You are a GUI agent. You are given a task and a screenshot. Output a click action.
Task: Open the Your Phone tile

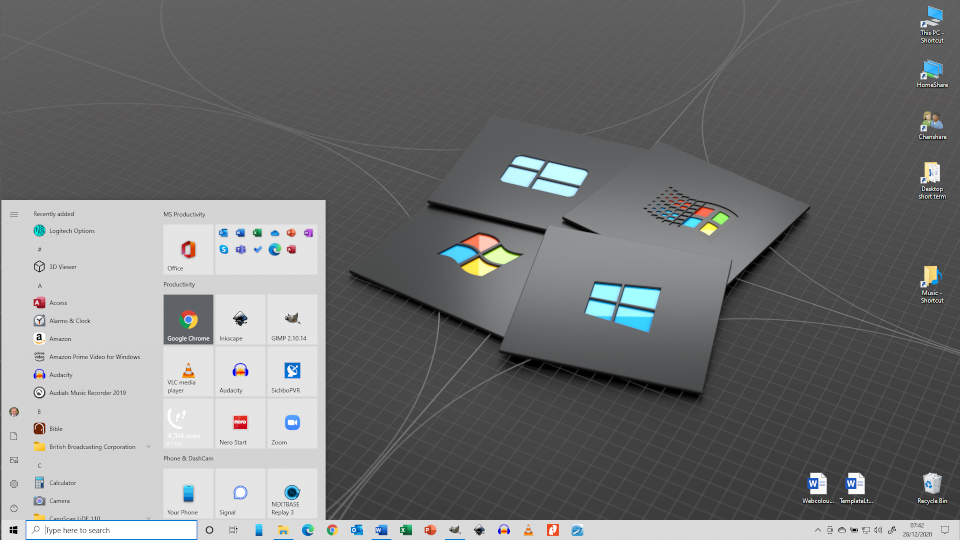click(x=188, y=493)
